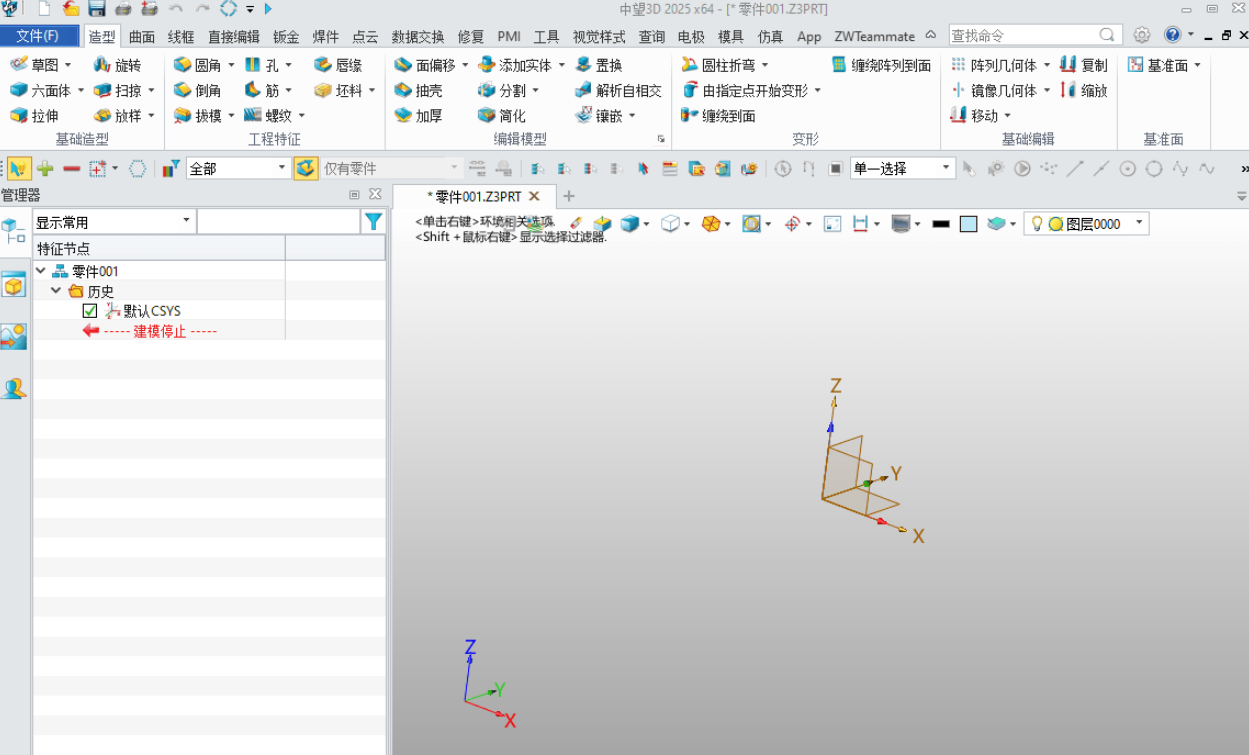1249x755 pixels.
Task: Click the light blue face color swatch
Action: [x=968, y=224]
